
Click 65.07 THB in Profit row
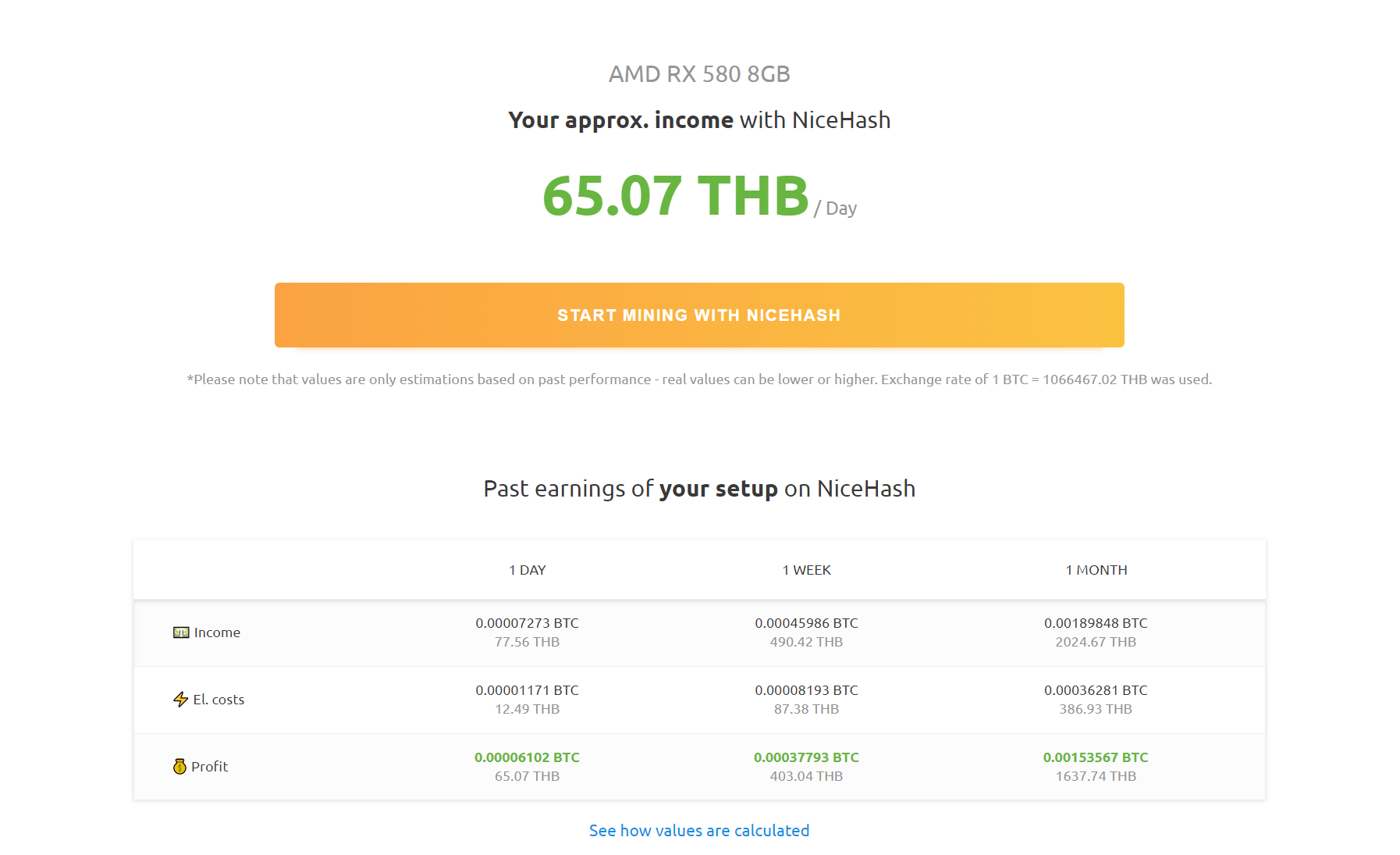tap(528, 776)
